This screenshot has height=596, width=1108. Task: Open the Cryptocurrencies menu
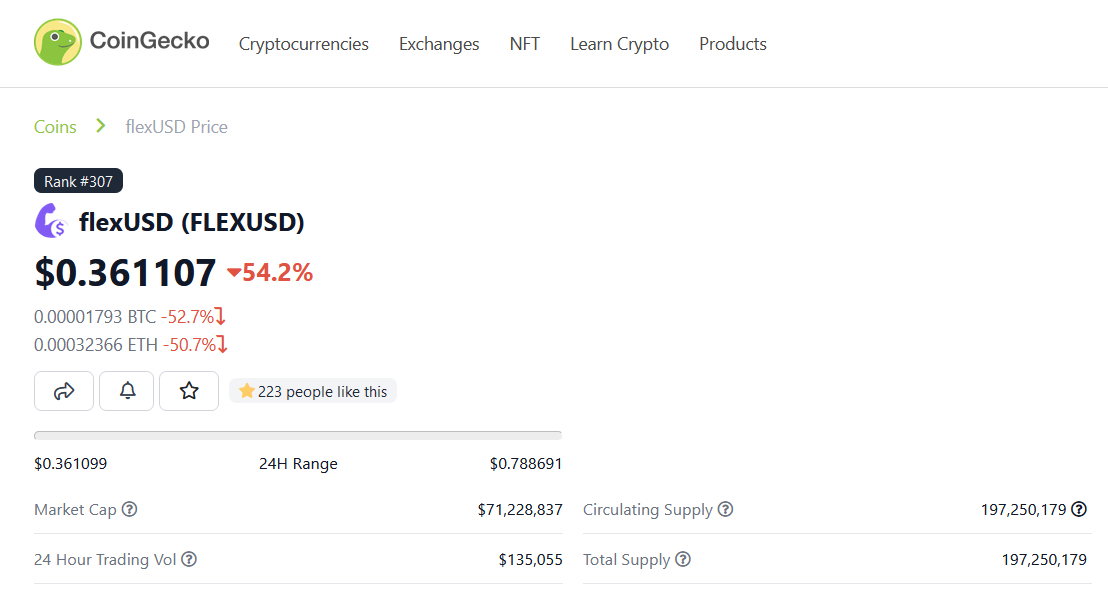pos(304,44)
